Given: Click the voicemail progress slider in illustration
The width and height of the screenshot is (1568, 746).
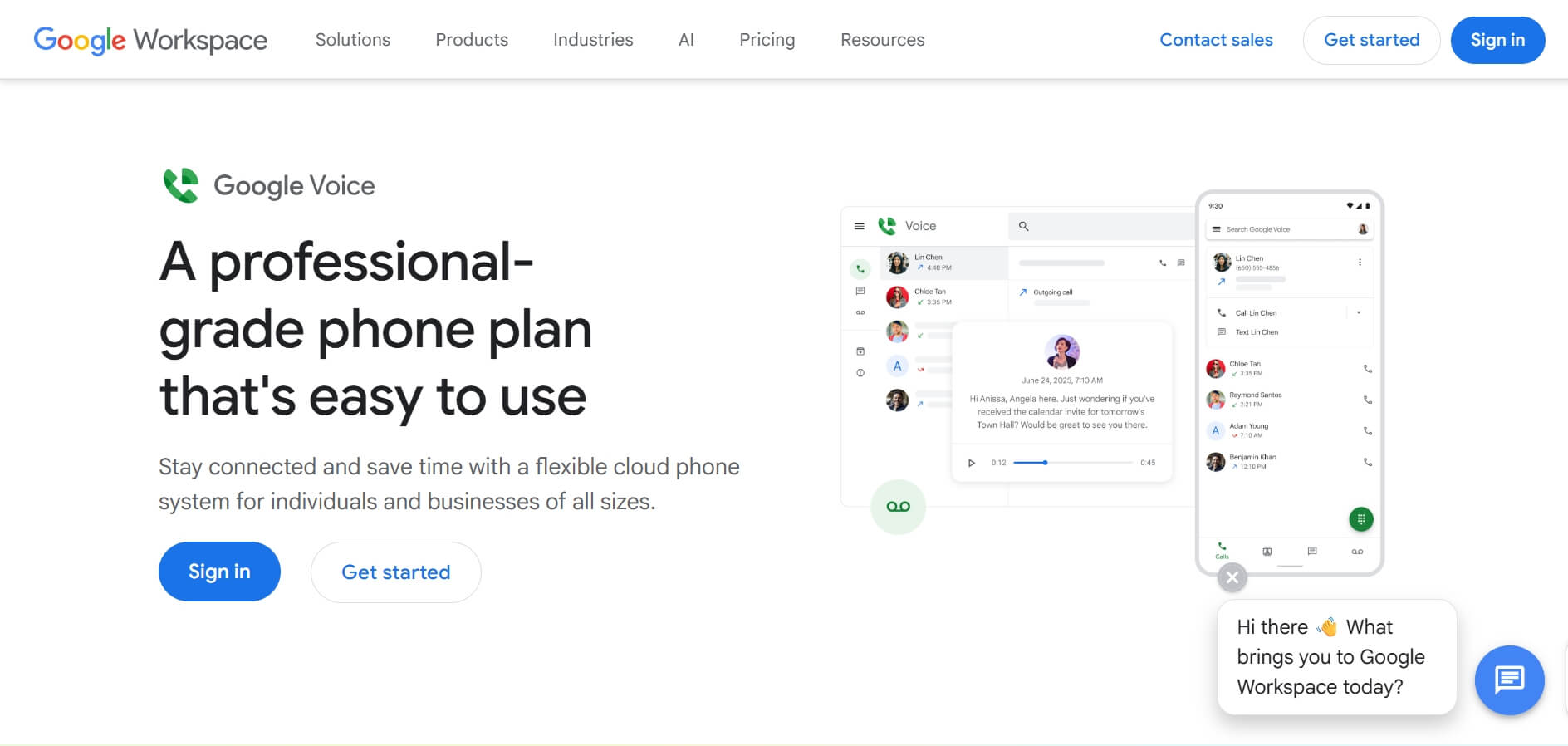Looking at the screenshot, I should (x=1073, y=463).
